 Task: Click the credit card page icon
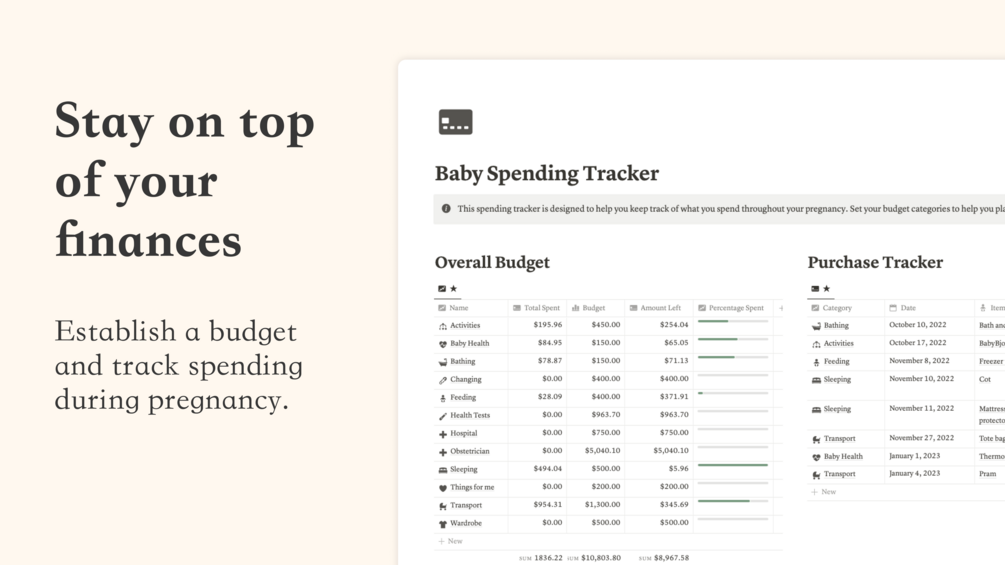point(455,122)
